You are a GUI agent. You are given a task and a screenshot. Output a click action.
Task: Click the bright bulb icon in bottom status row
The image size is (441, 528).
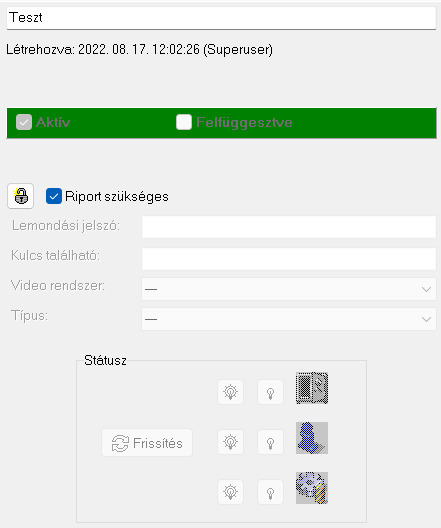[x=231, y=492]
